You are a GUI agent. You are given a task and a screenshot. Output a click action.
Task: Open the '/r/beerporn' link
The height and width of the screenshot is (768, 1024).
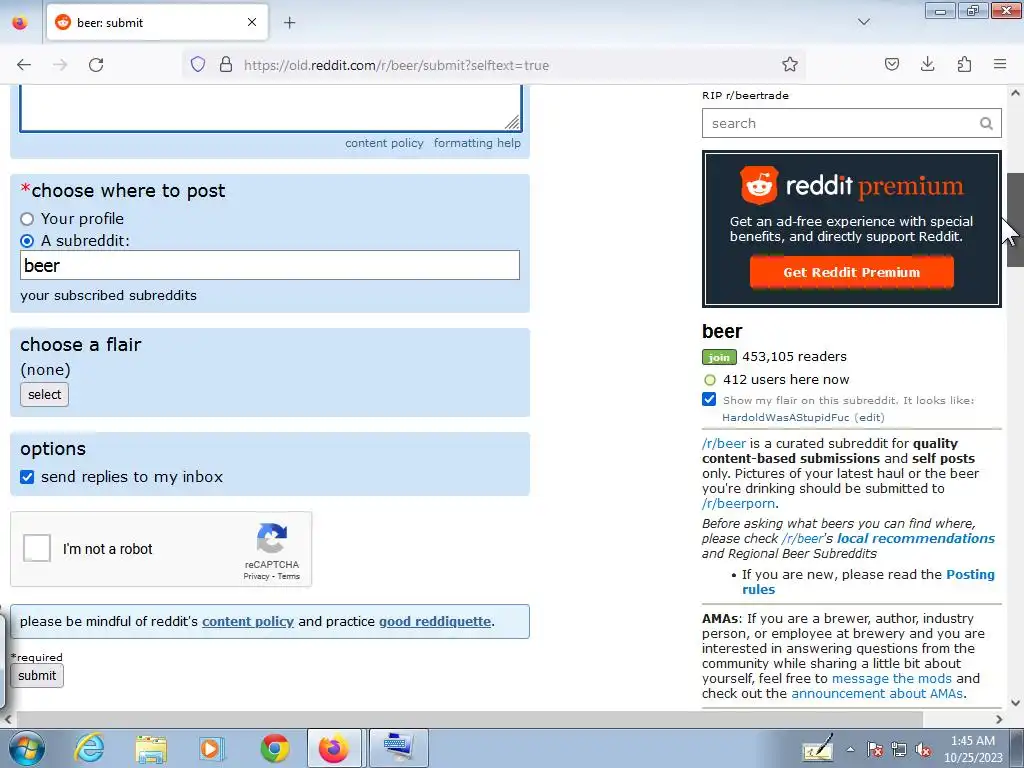pos(739,504)
